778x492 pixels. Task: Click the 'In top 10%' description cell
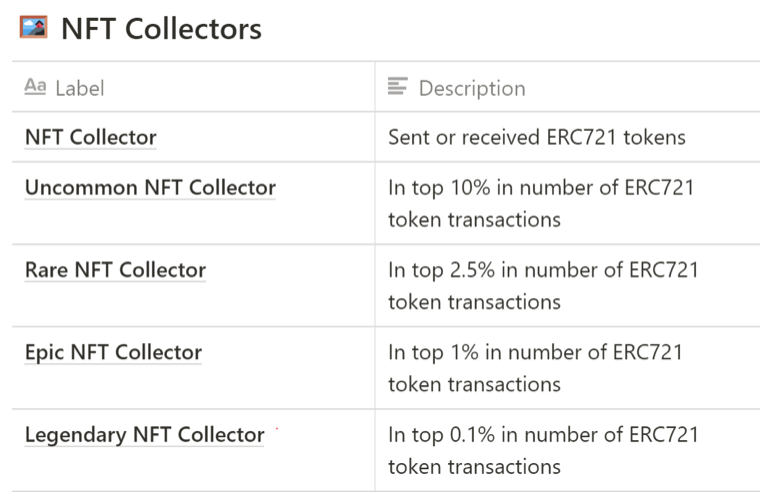(x=568, y=203)
